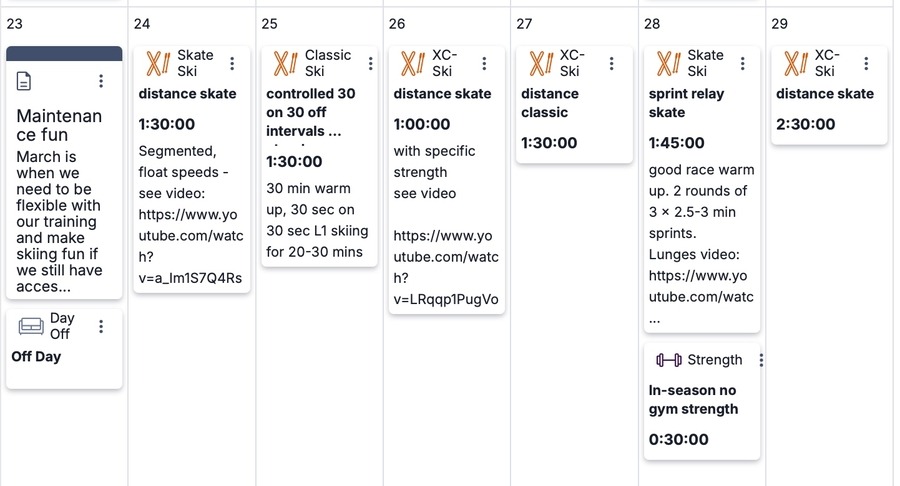Click the couch Day Off icon
Viewport: 900px width, 486px height.
[x=31, y=327]
